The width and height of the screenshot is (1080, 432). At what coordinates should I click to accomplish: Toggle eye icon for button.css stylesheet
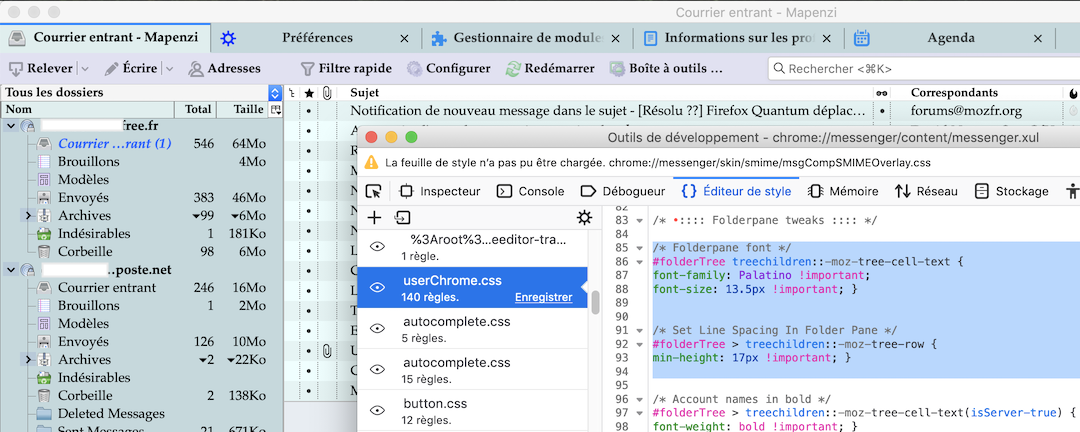(x=378, y=410)
